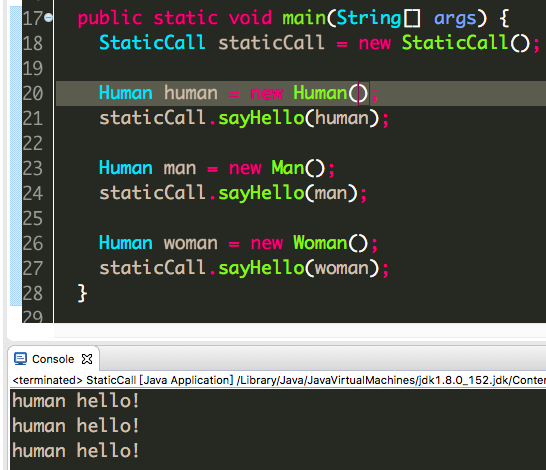The image size is (546, 470).
Task: Click 'Man' constructor on line 23
Action: click(x=288, y=168)
